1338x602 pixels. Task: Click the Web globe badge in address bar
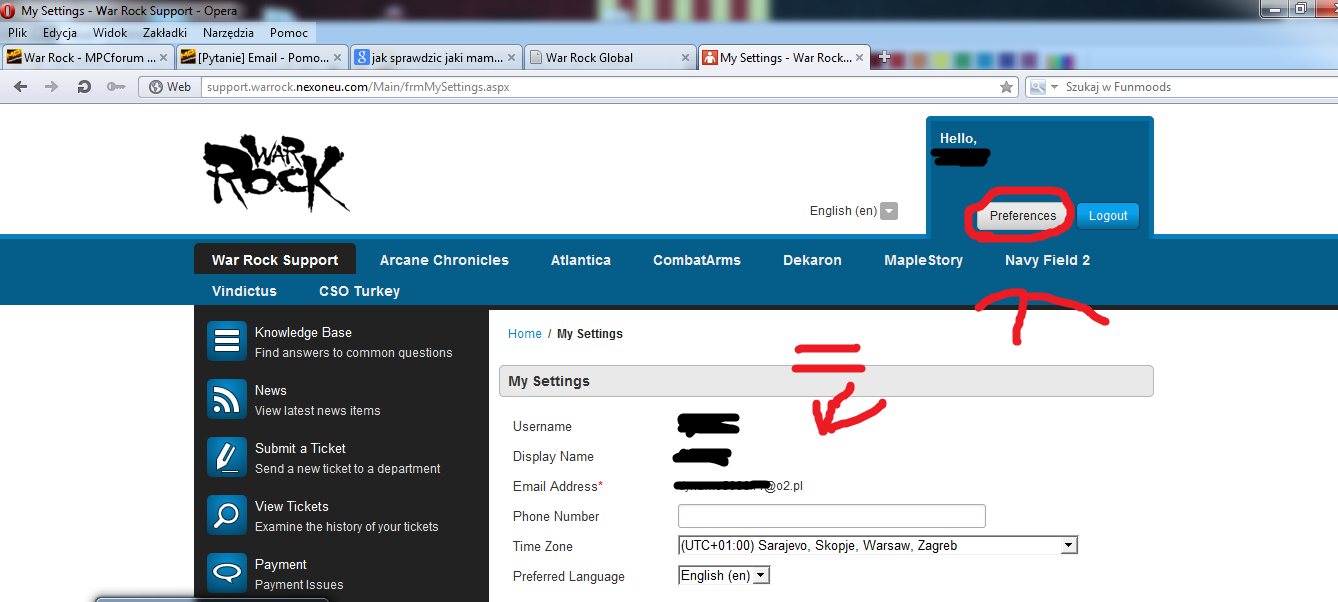tap(169, 87)
